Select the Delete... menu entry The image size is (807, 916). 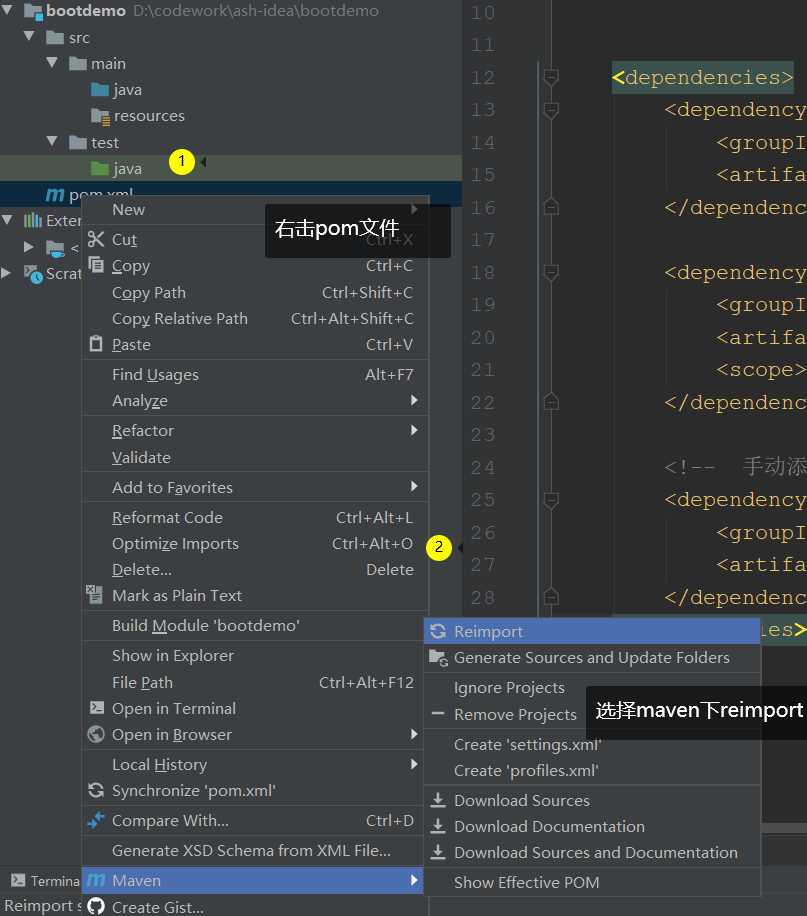click(255, 569)
